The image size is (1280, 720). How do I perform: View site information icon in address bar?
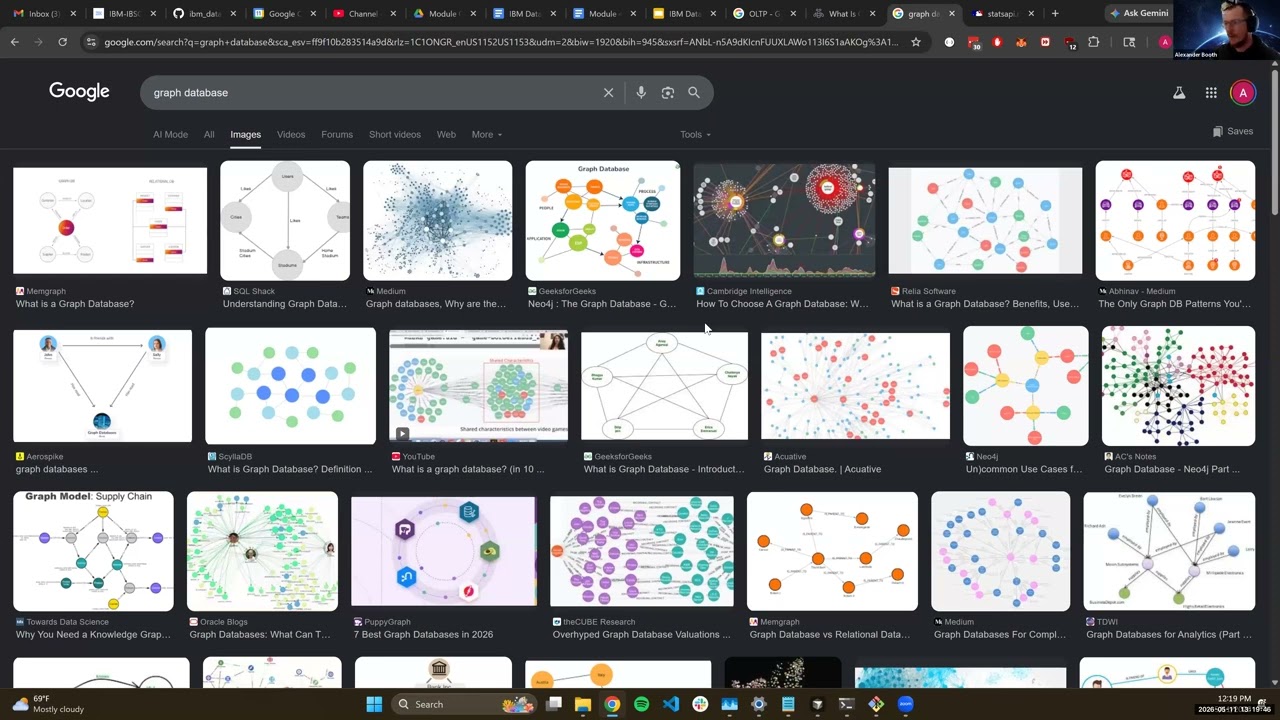(x=91, y=42)
